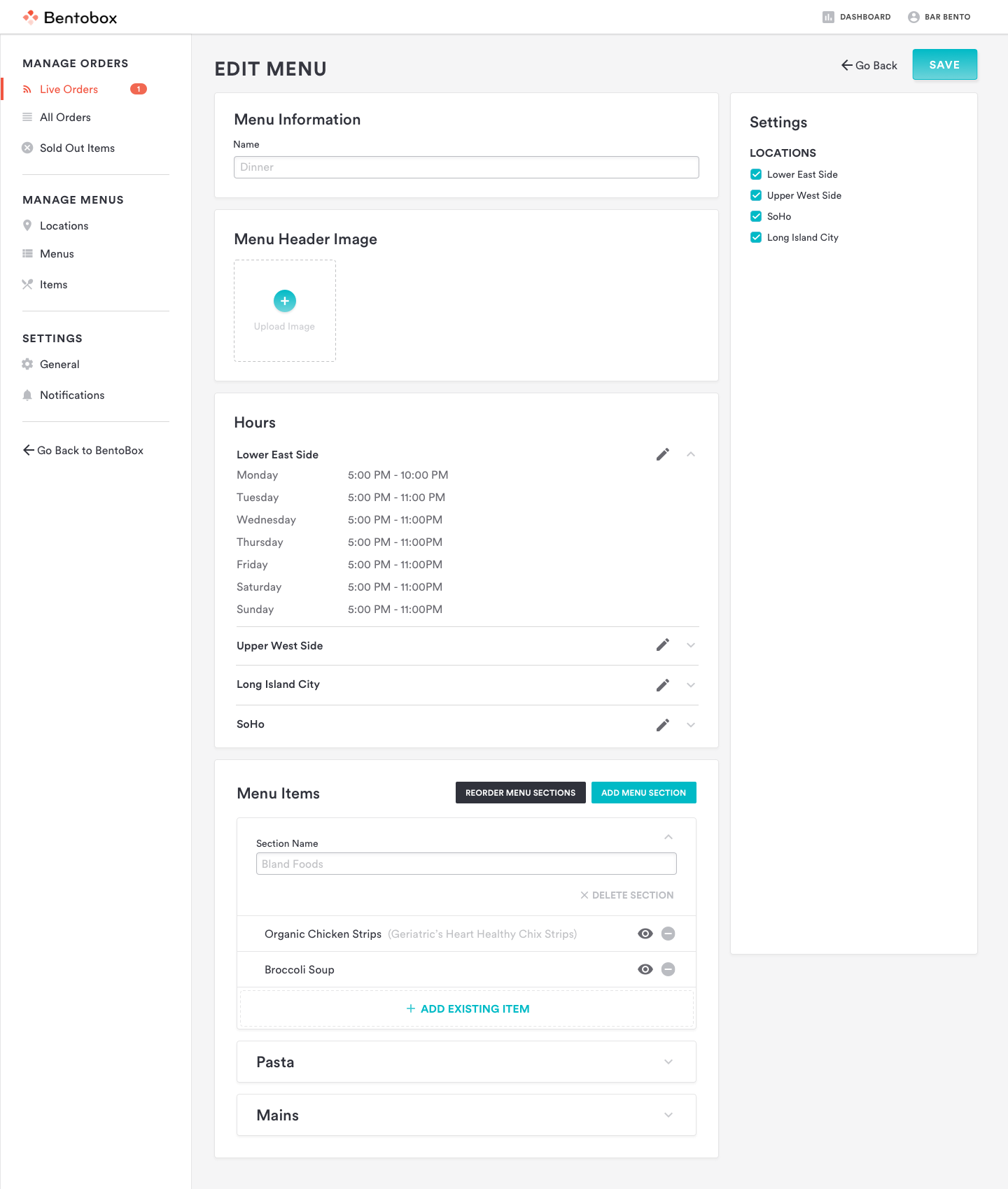Screen dimensions: 1008x1189
Task: Open Notifications settings in sidebar
Action: pyautogui.click(x=72, y=395)
